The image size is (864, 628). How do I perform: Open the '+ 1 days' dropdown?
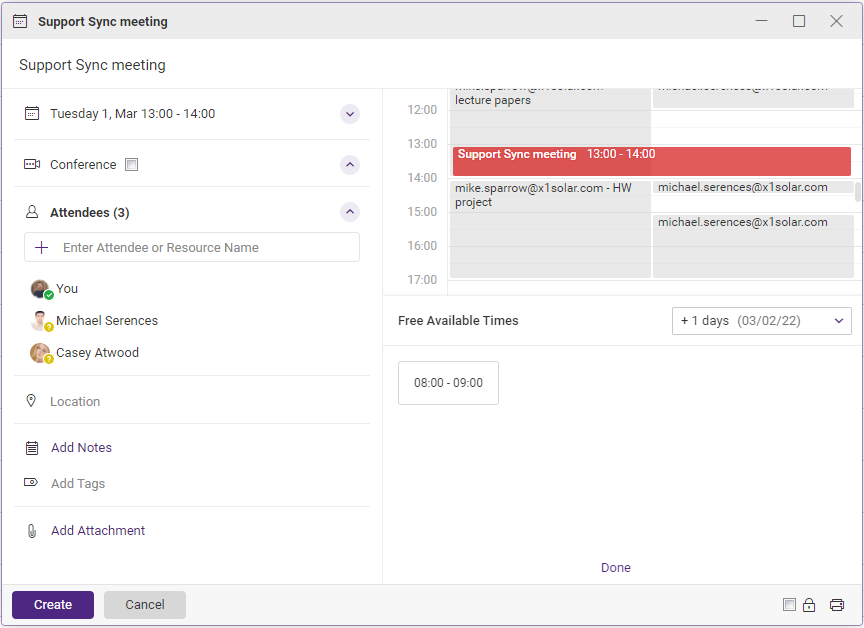pyautogui.click(x=761, y=321)
